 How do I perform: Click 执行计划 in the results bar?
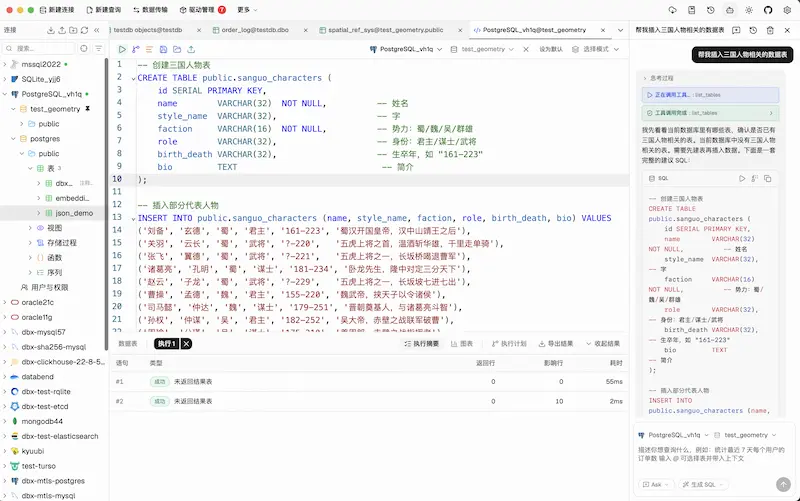tap(509, 344)
